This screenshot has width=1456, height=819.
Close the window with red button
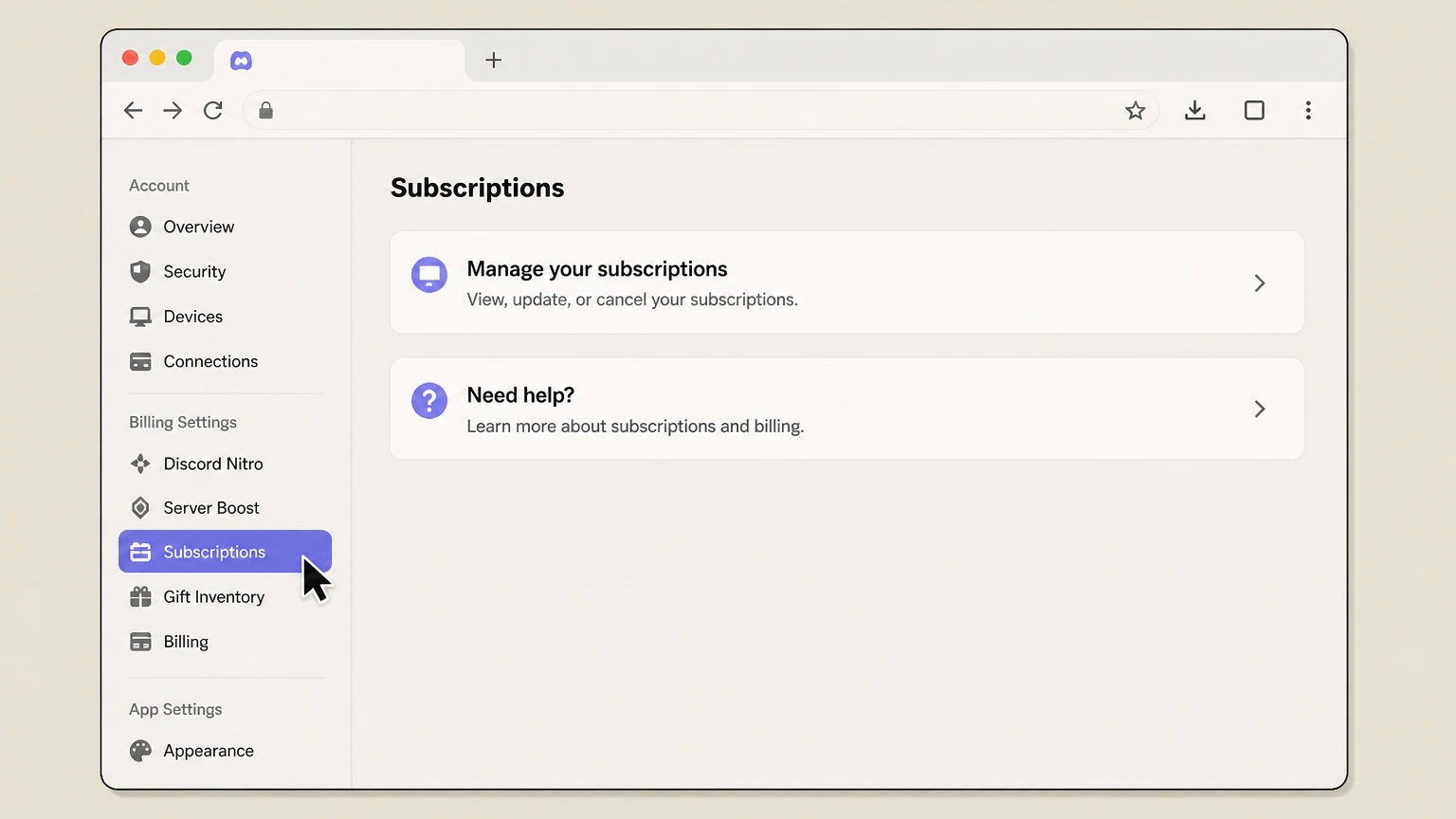click(131, 58)
